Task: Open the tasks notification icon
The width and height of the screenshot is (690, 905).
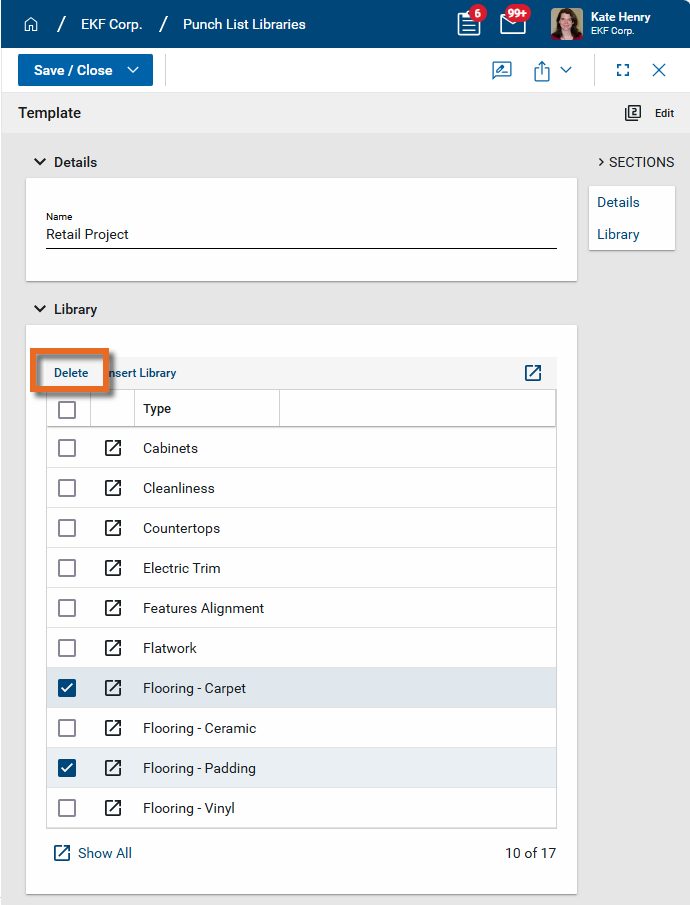Action: click(468, 24)
